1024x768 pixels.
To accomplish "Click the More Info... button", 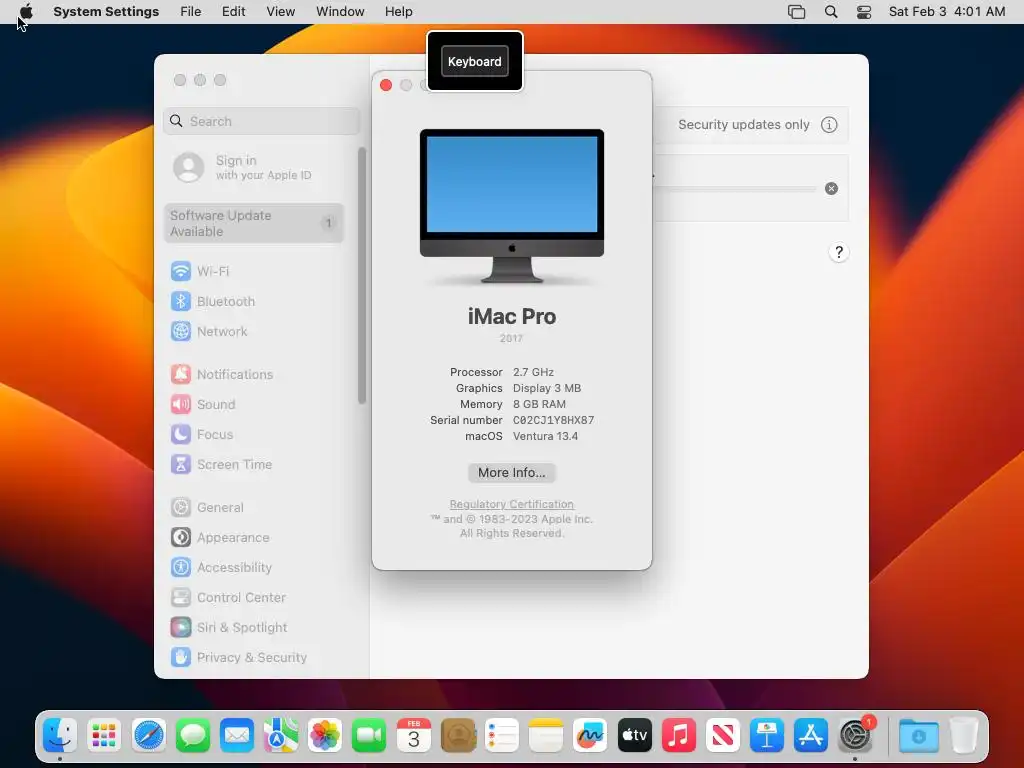I will (x=511, y=472).
